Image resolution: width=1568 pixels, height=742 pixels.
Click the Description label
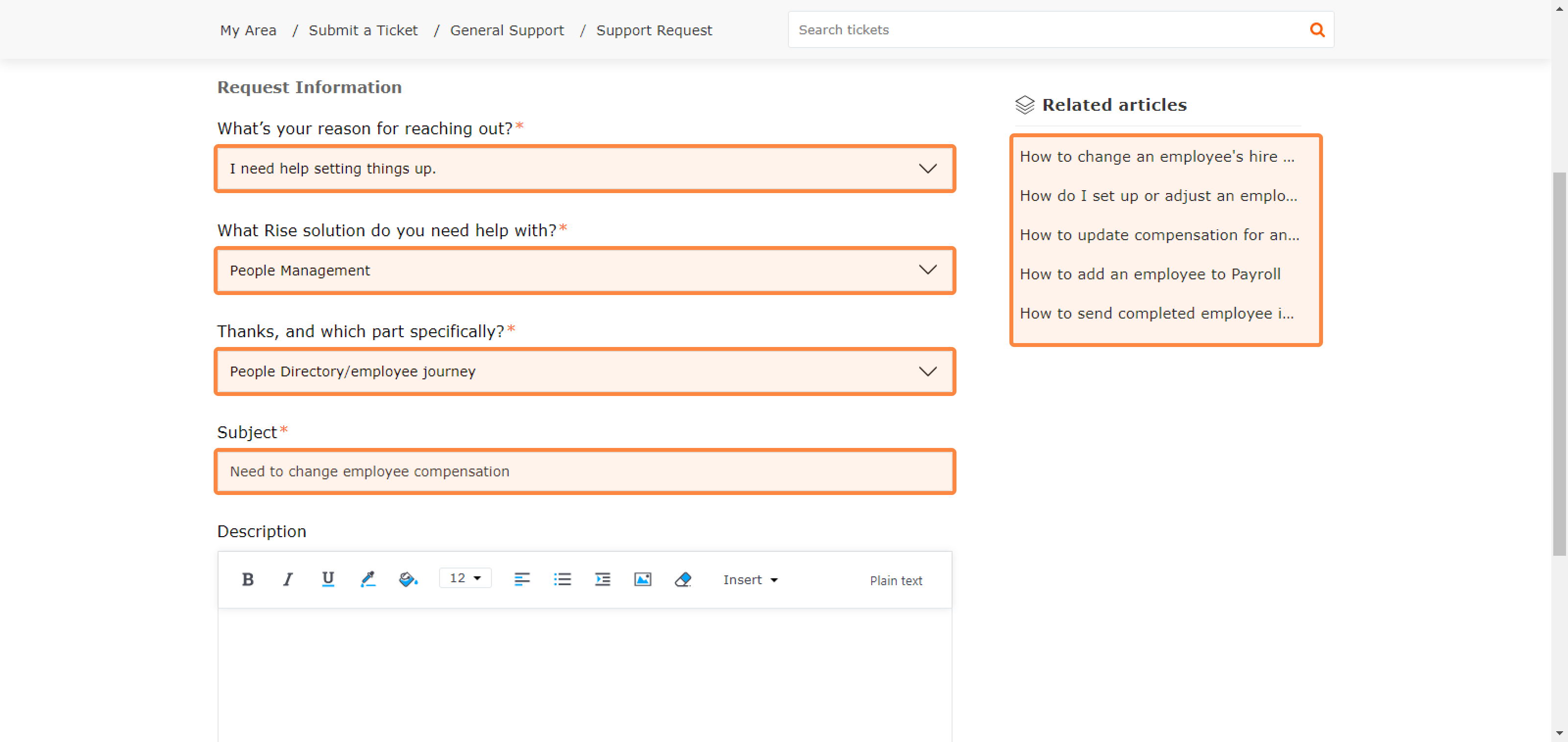point(262,531)
